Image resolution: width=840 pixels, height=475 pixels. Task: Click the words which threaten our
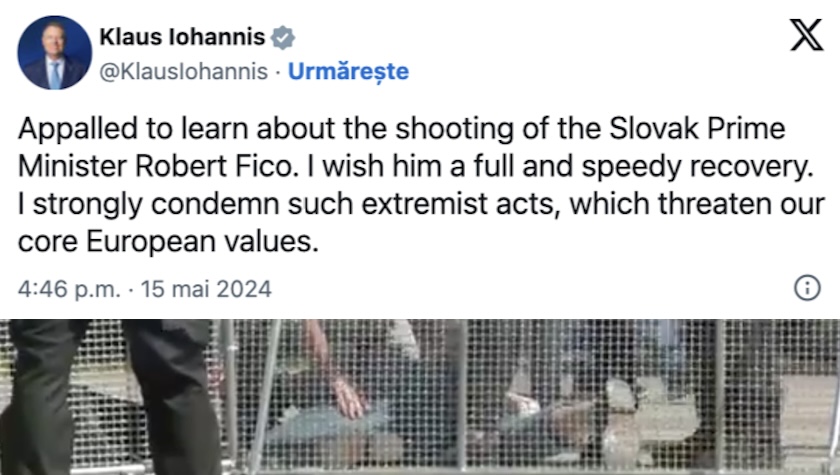click(696, 204)
